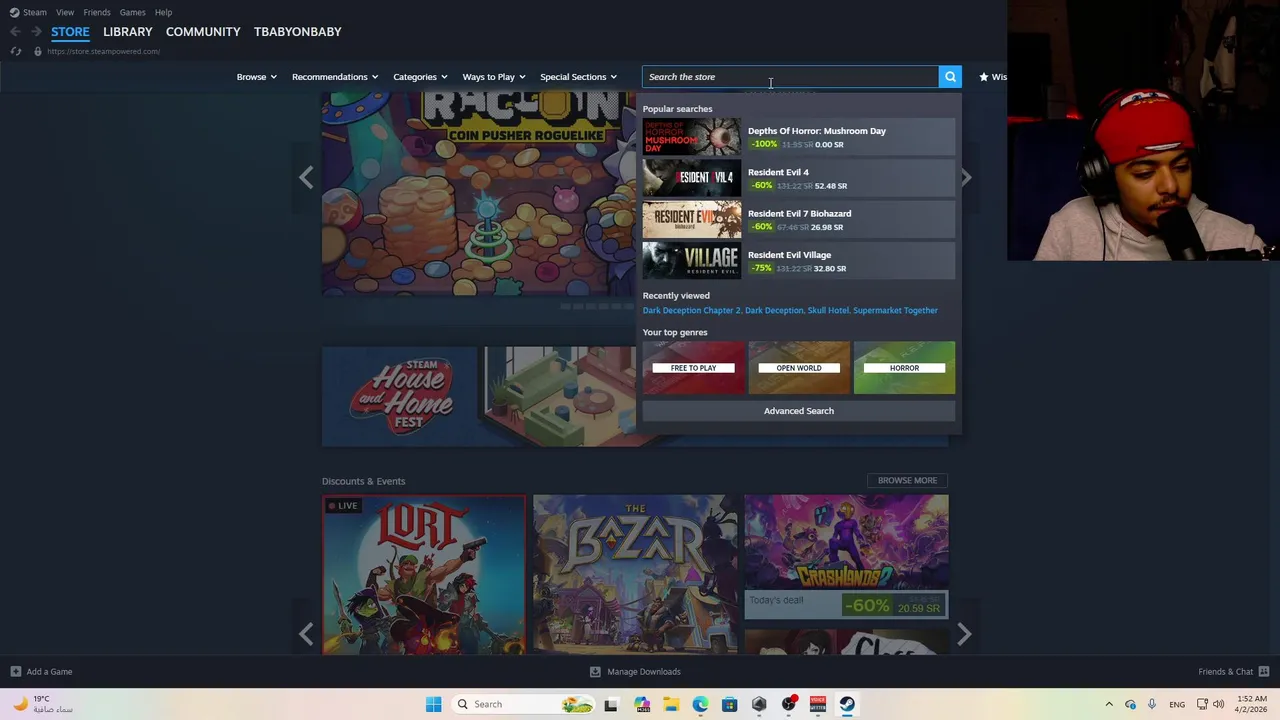This screenshot has height=720, width=1280.
Task: Click the search magnifier button
Action: pyautogui.click(x=950, y=77)
